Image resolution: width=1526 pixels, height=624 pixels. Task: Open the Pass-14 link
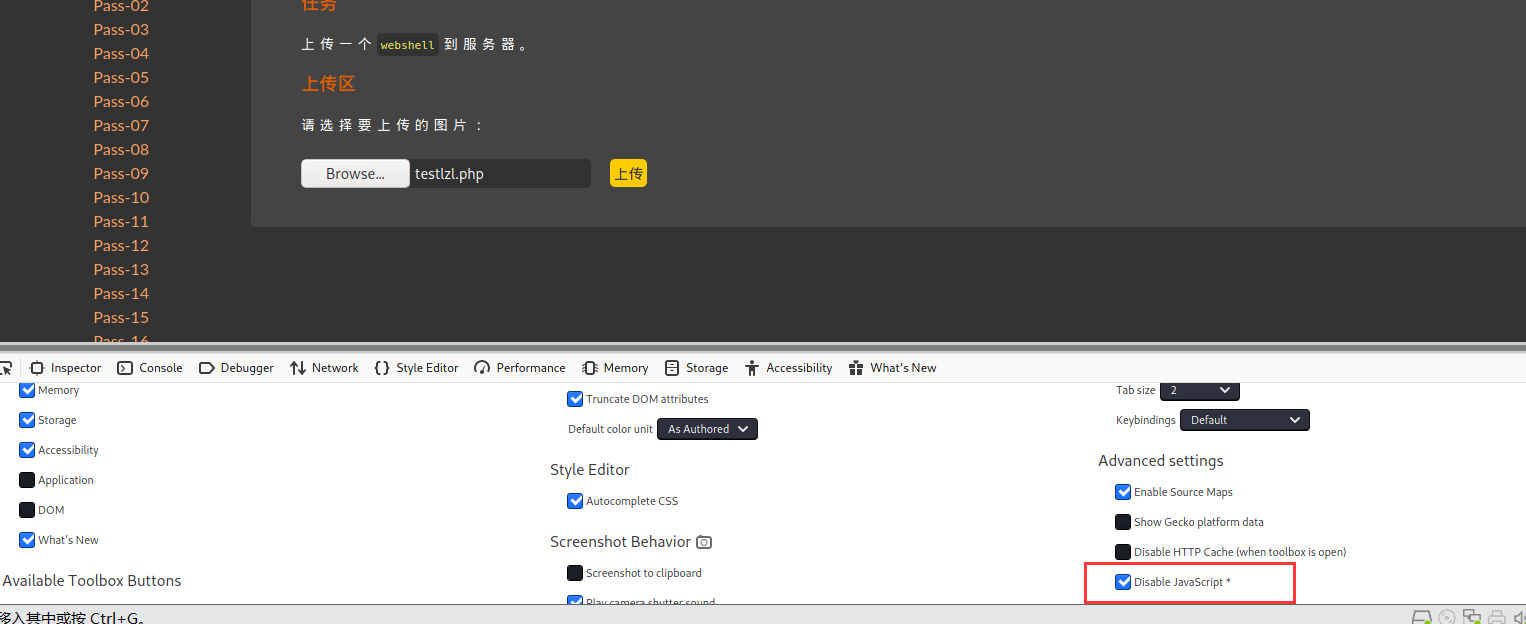(x=121, y=293)
